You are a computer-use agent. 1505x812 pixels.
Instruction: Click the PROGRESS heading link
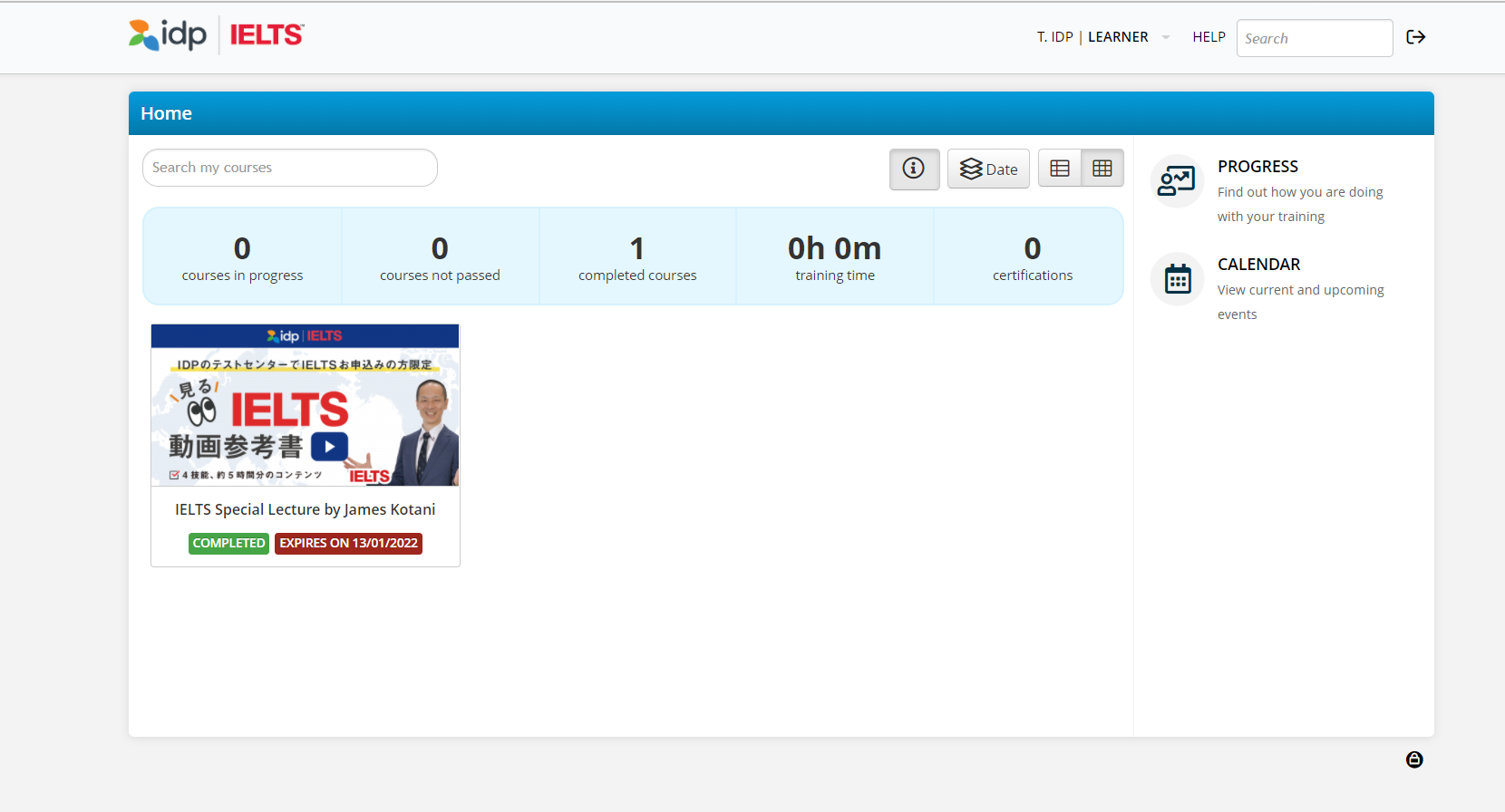point(1257,167)
